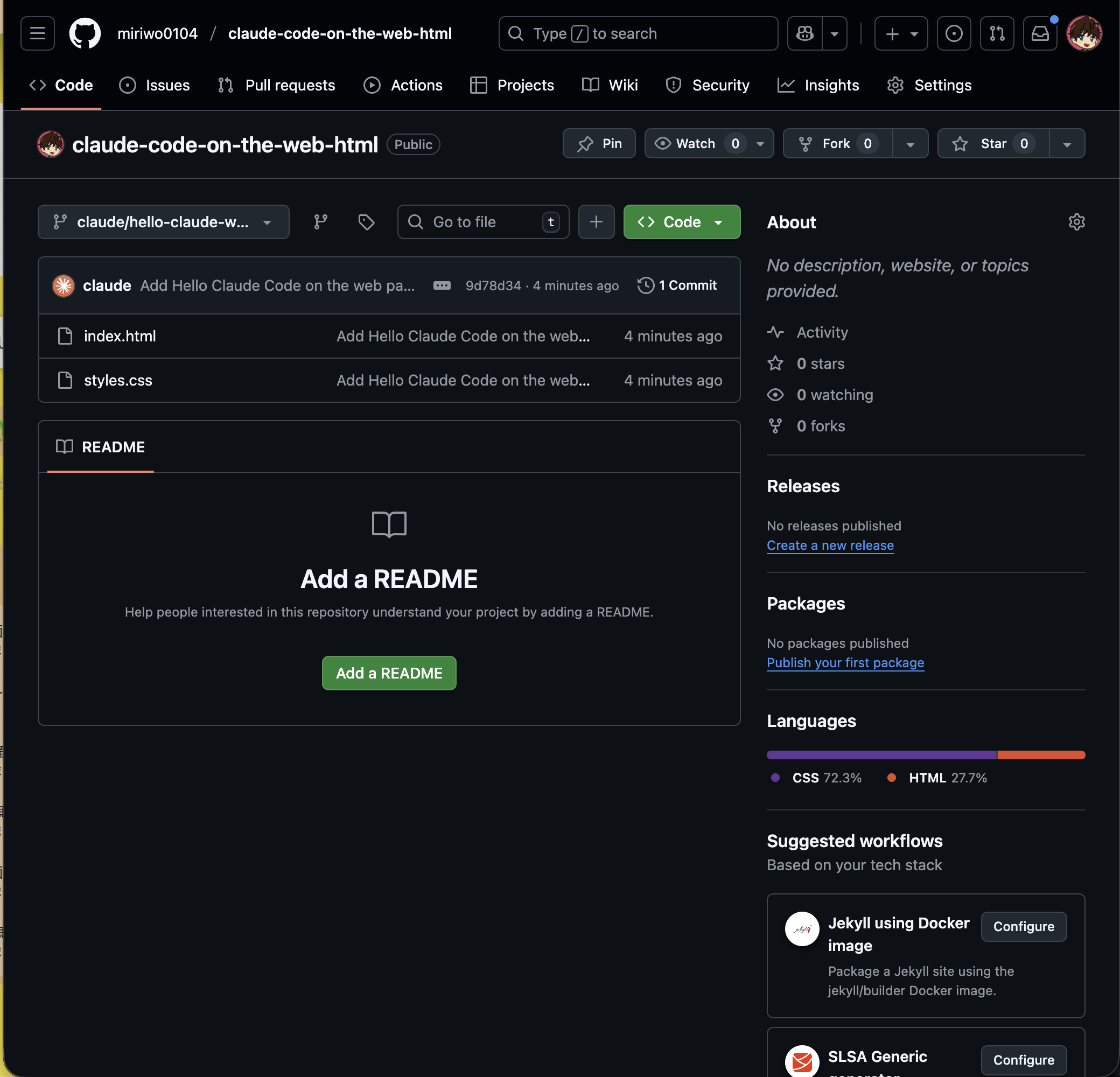
Task: Edit About details with gear icon
Action: point(1076,222)
